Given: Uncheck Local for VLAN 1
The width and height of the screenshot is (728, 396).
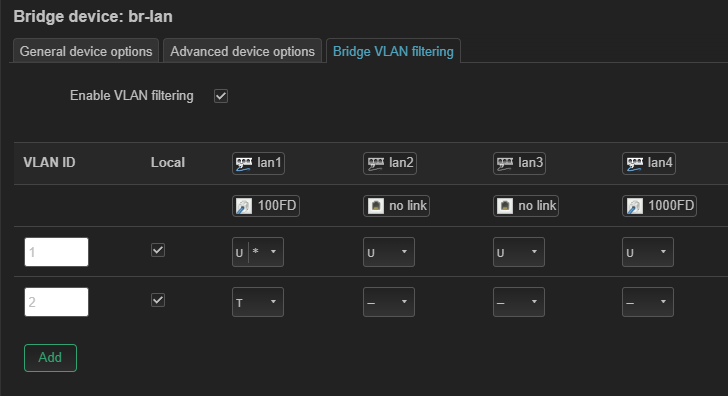Looking at the screenshot, I should (x=158, y=250).
